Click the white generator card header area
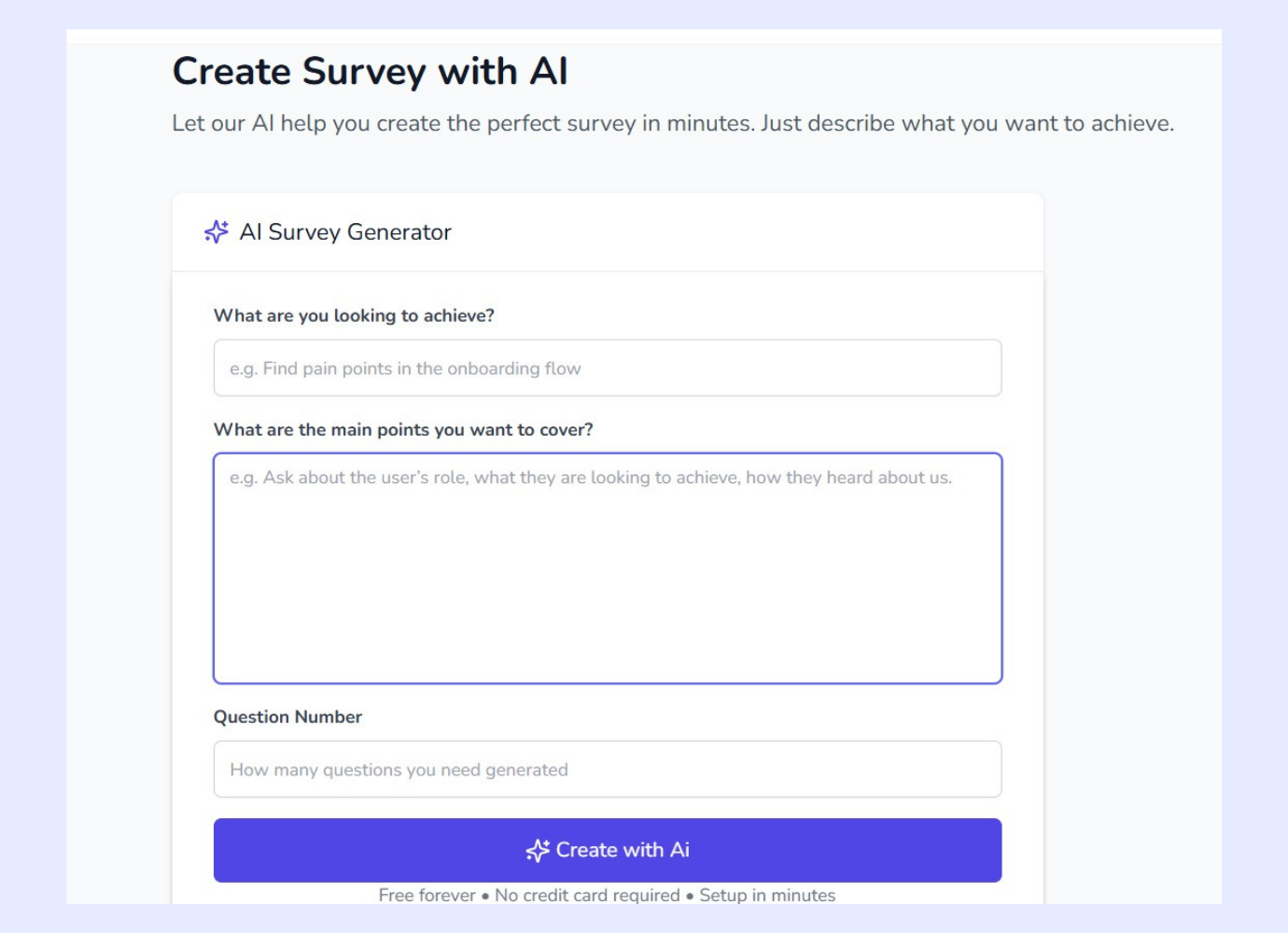 747,232
